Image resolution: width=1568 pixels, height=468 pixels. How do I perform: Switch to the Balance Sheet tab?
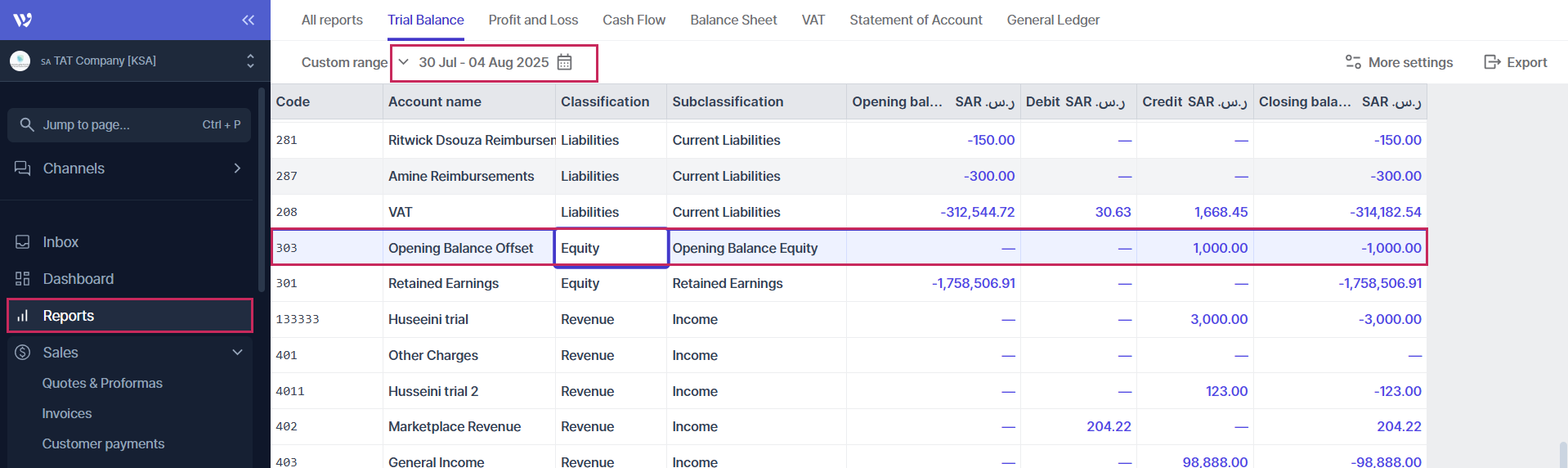point(733,20)
